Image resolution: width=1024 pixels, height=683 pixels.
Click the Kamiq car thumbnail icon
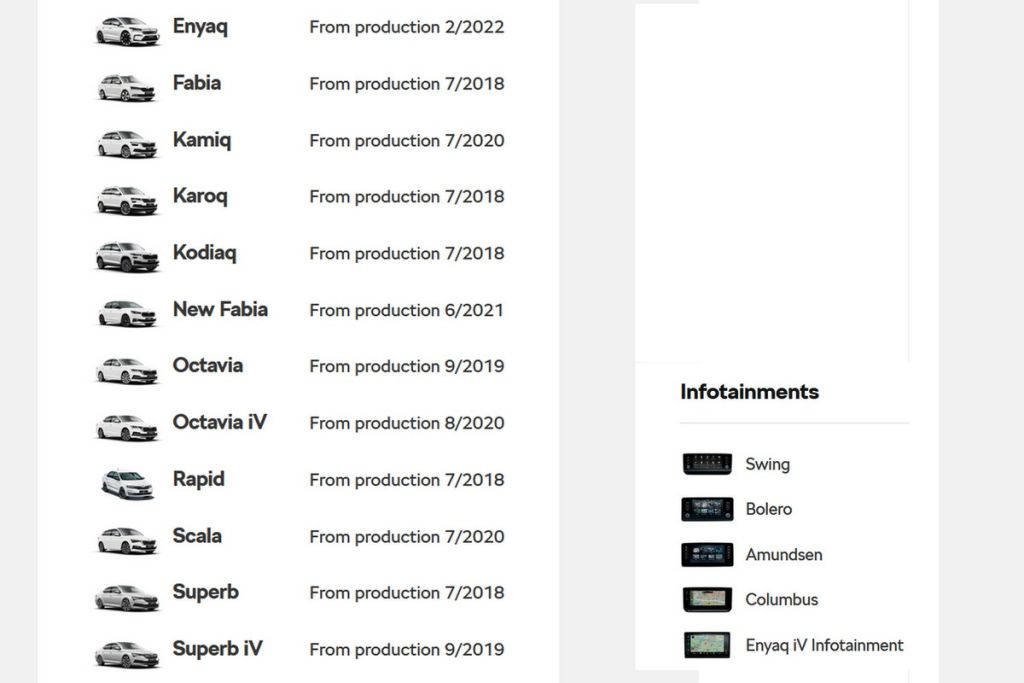127,143
